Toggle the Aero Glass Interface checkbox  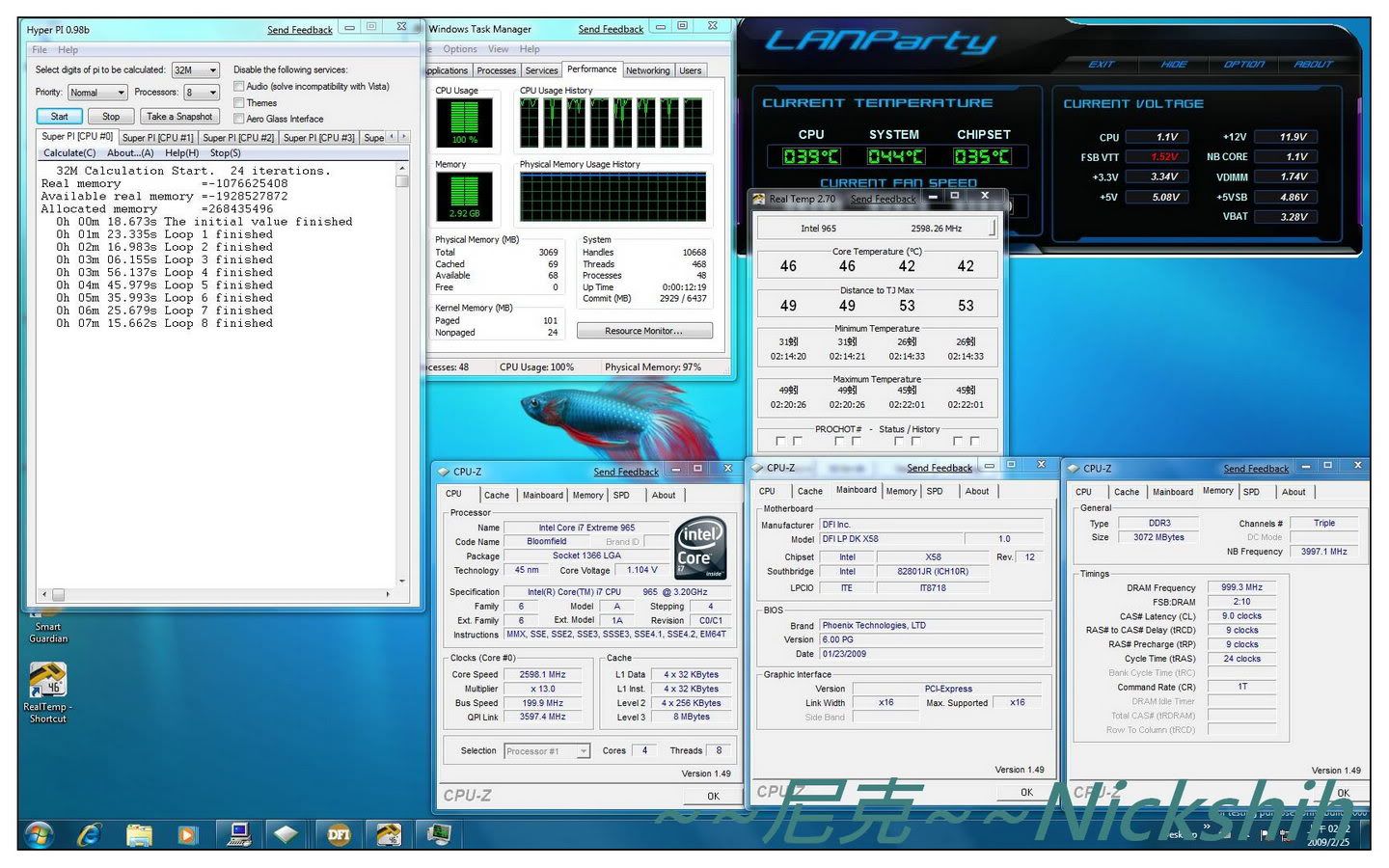click(x=239, y=119)
